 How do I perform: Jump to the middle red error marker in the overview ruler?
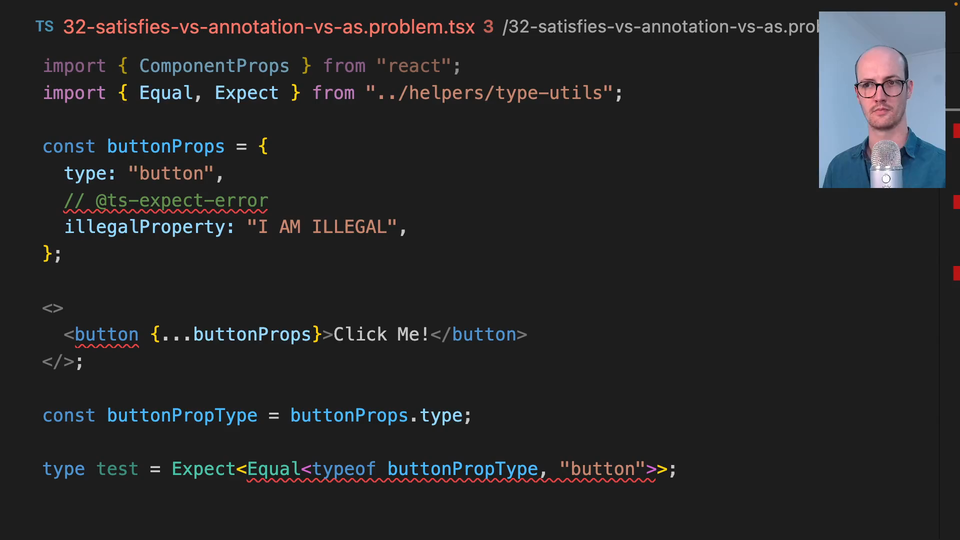click(955, 202)
